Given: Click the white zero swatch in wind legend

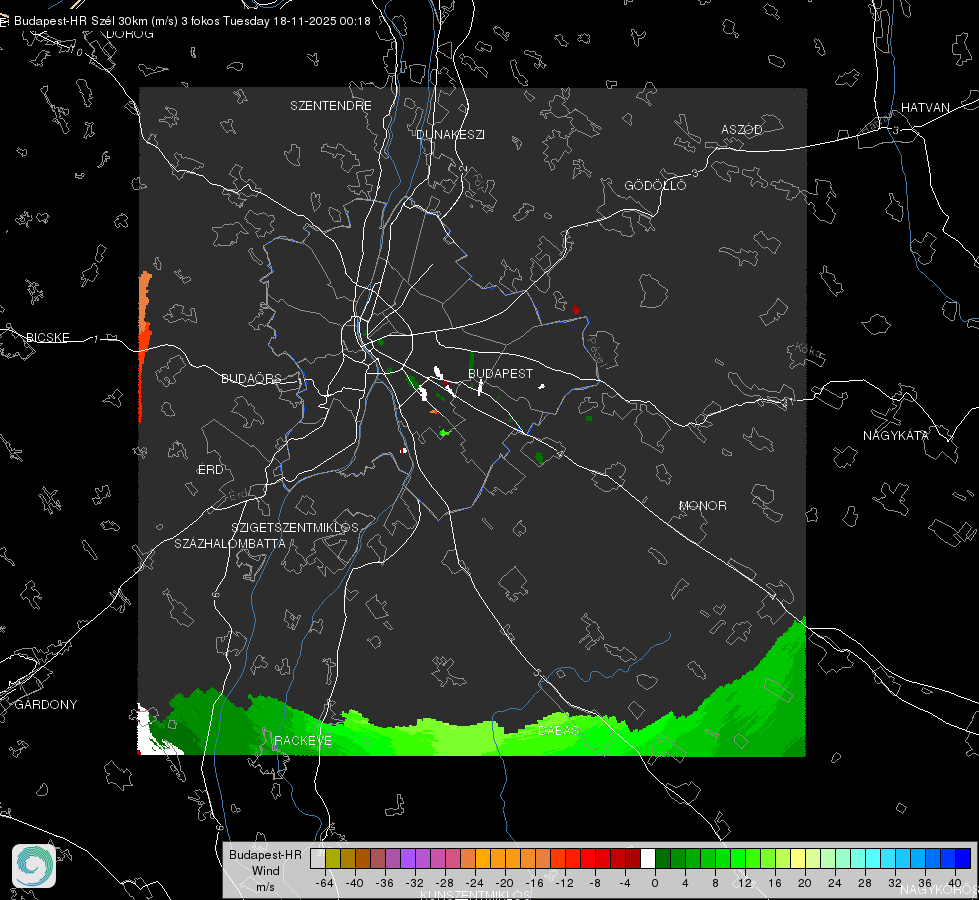Looking at the screenshot, I should click(647, 859).
